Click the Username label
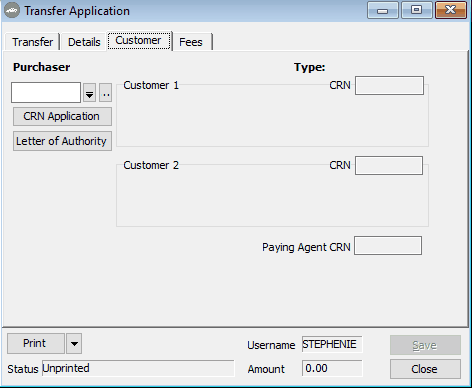The width and height of the screenshot is (473, 391). pos(271,345)
